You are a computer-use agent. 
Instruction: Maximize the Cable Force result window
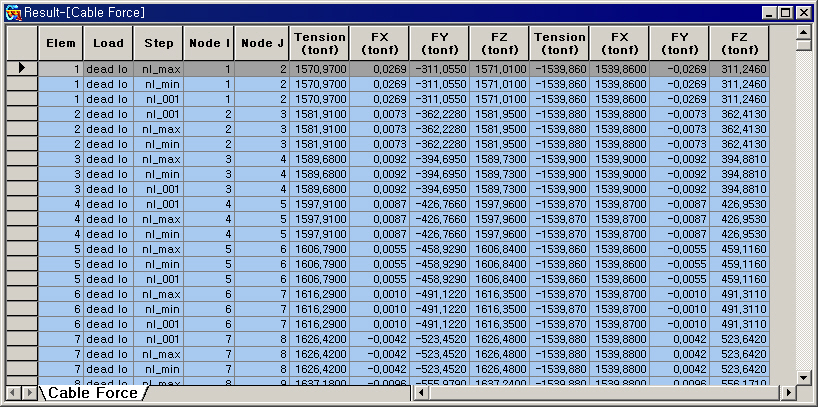[784, 12]
